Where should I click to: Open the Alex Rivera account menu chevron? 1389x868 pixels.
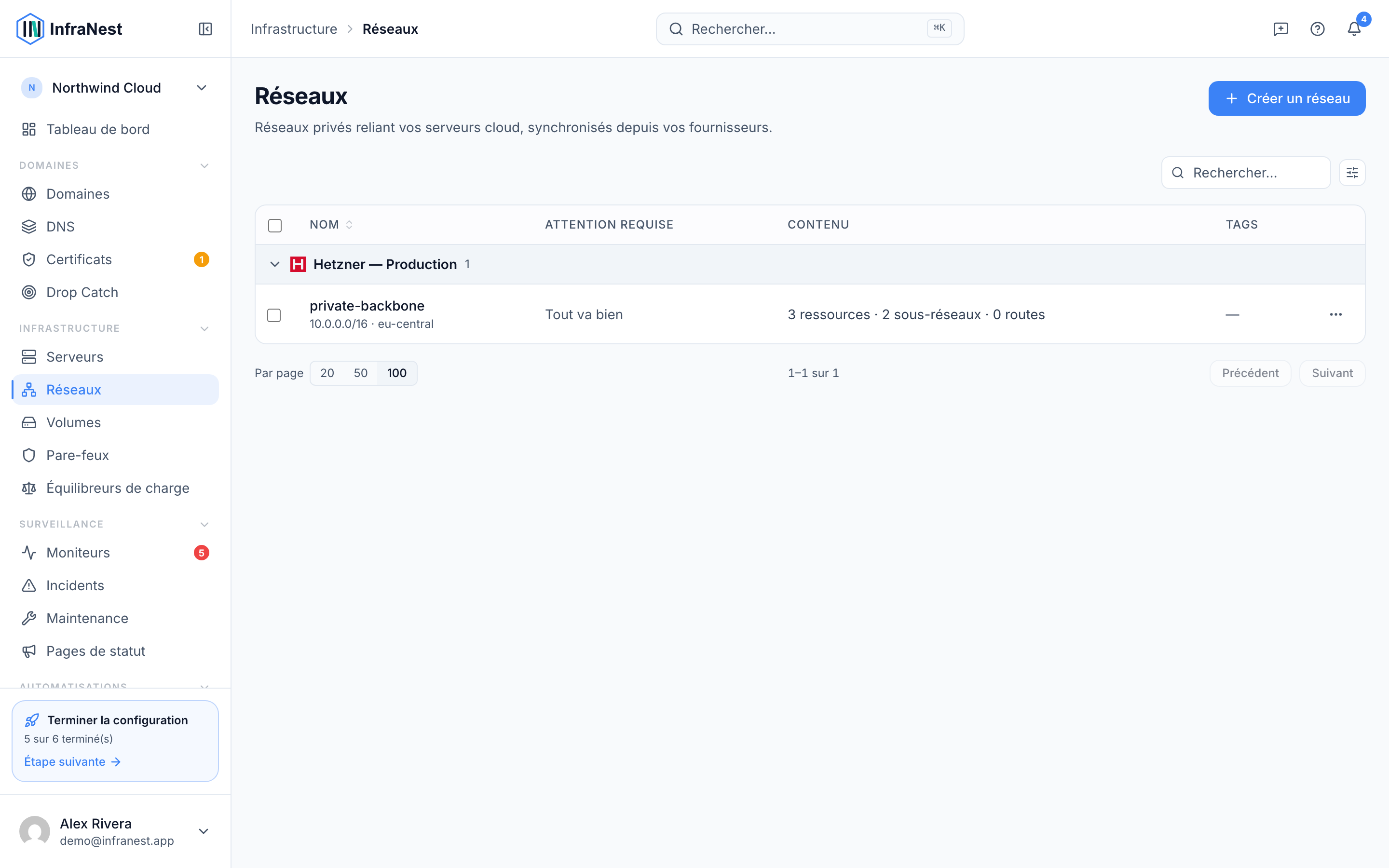203,831
